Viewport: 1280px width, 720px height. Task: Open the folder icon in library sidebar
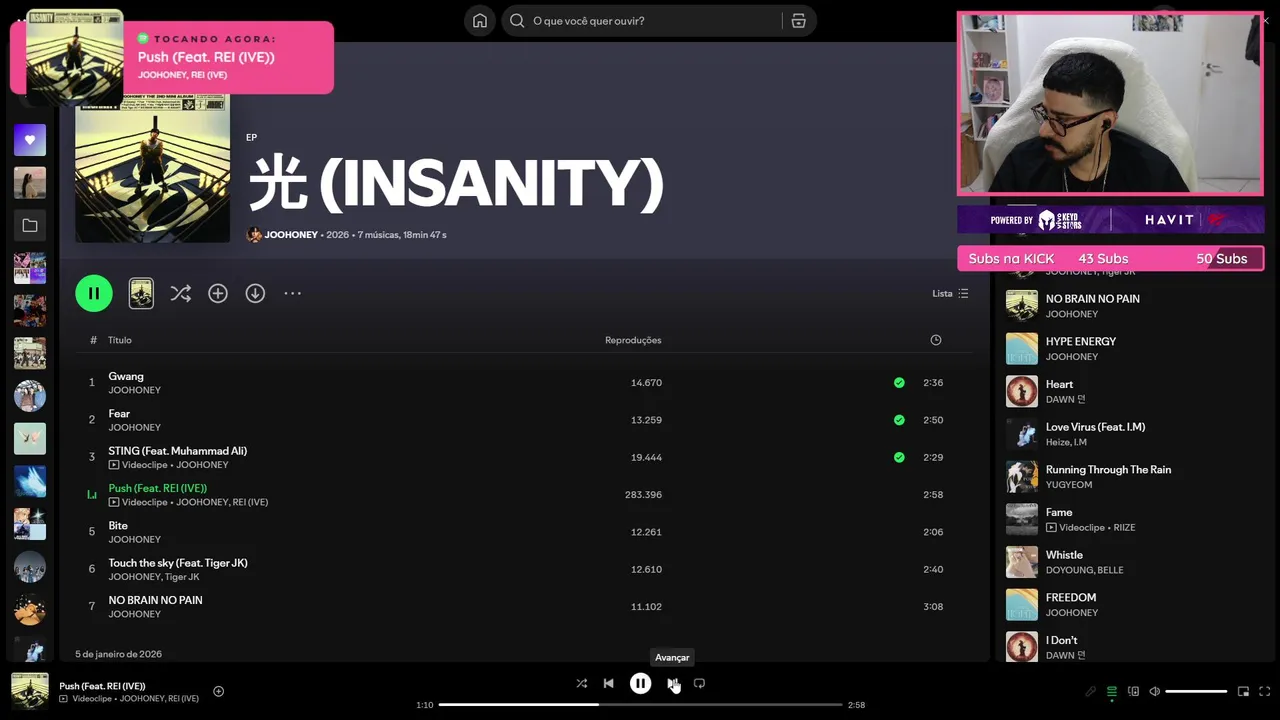point(30,226)
